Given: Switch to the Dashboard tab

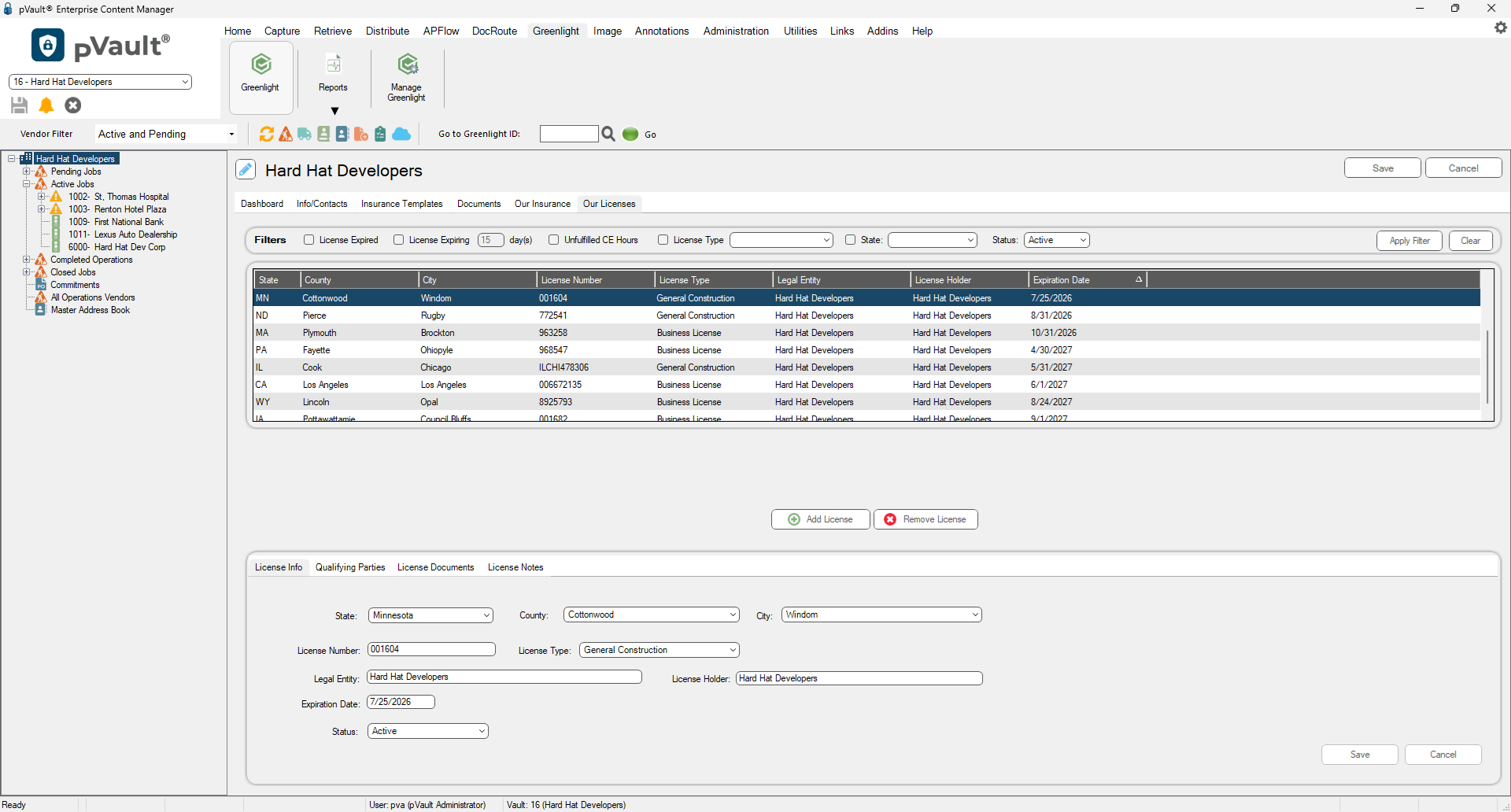Looking at the screenshot, I should point(262,204).
